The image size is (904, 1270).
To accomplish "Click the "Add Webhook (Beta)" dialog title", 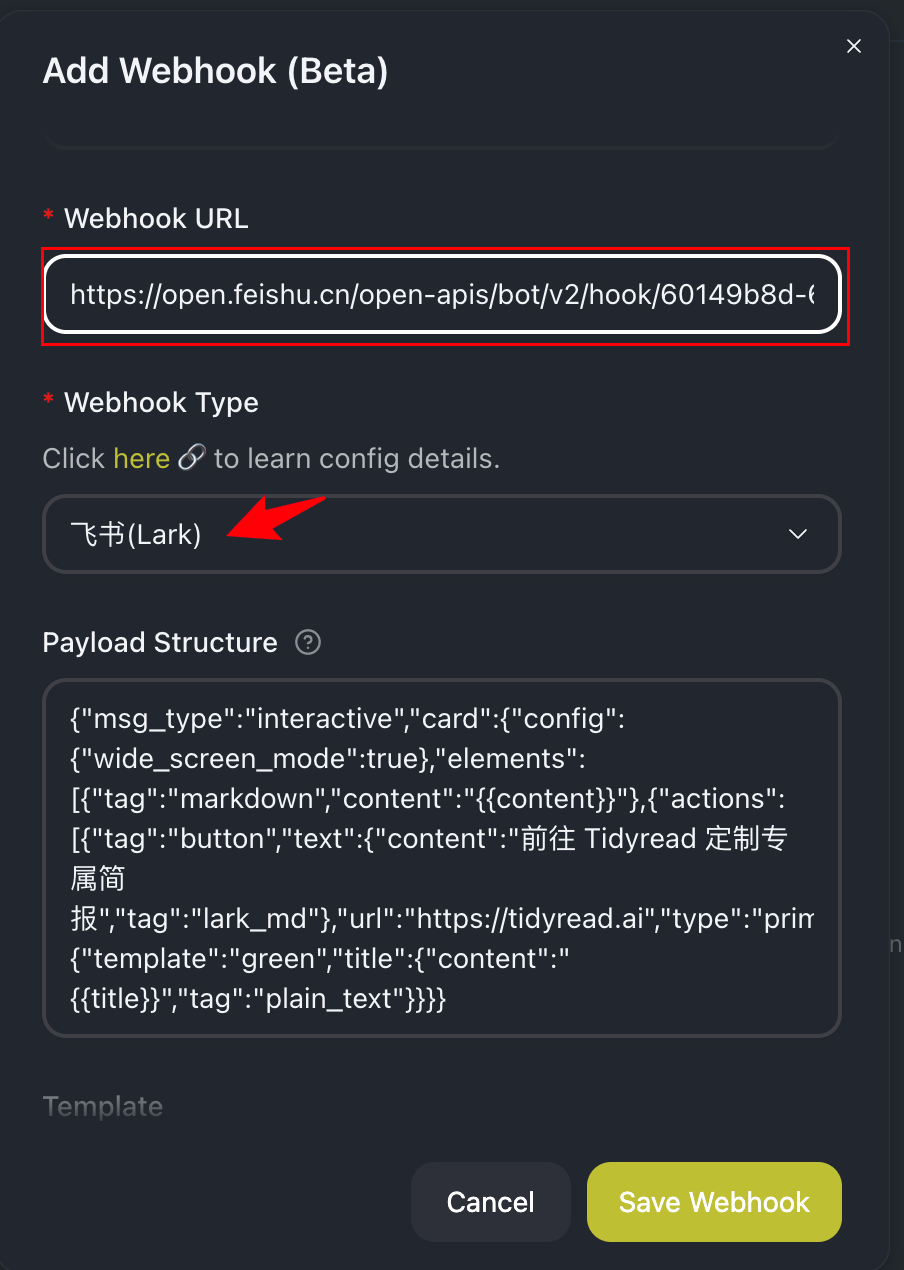I will [x=215, y=71].
